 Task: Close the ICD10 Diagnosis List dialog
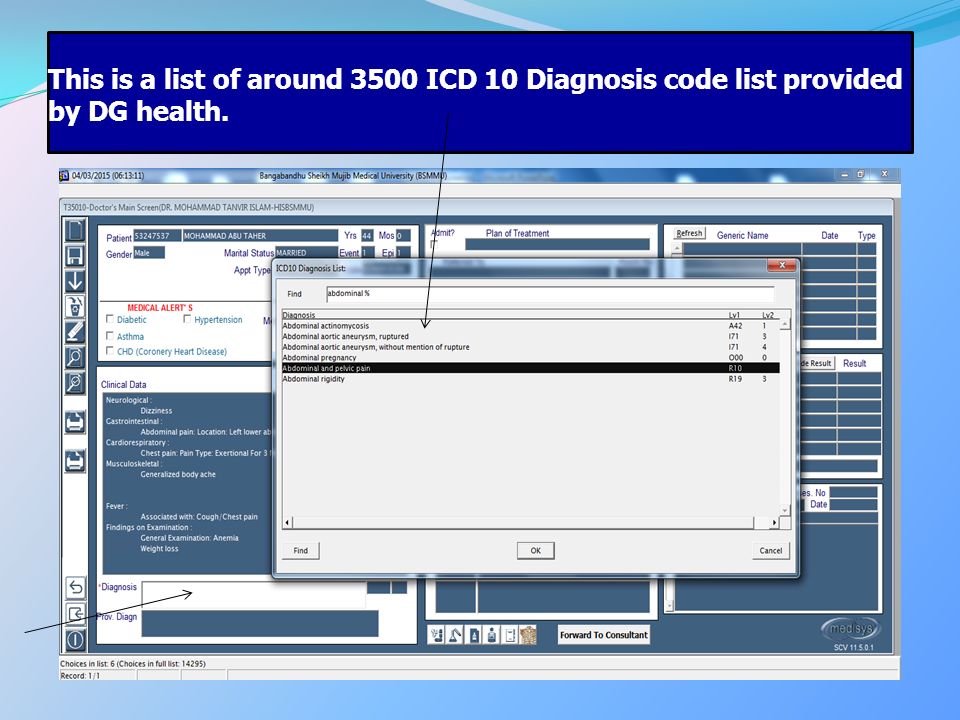point(782,265)
